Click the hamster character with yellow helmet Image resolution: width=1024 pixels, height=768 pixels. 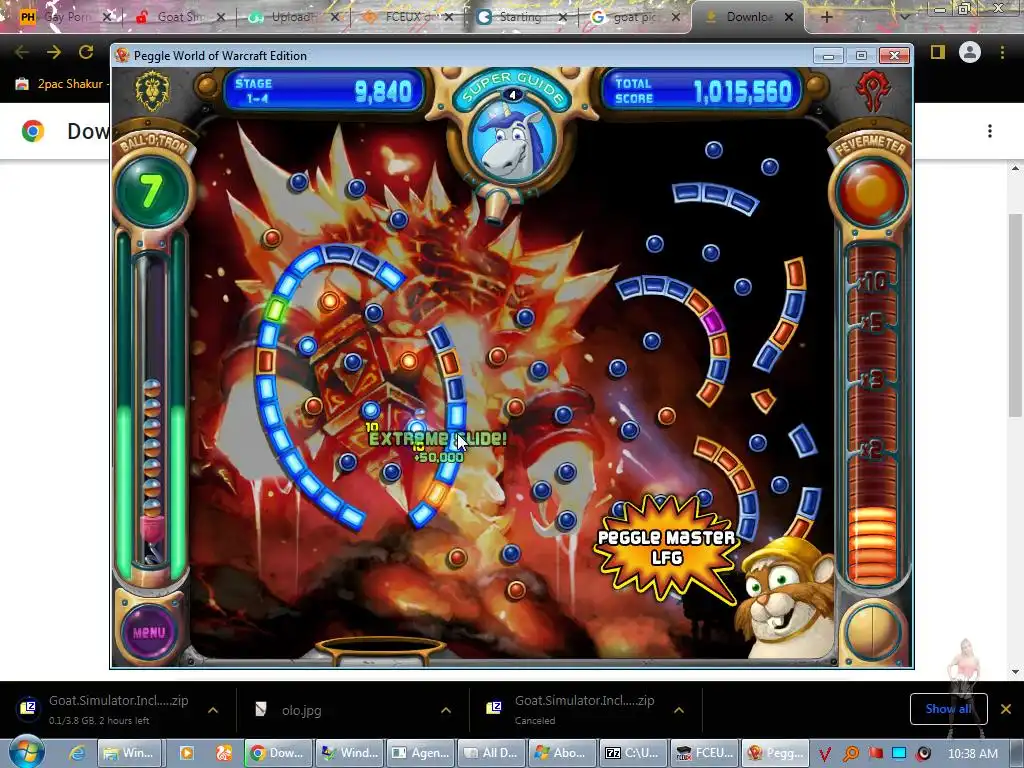pos(784,600)
